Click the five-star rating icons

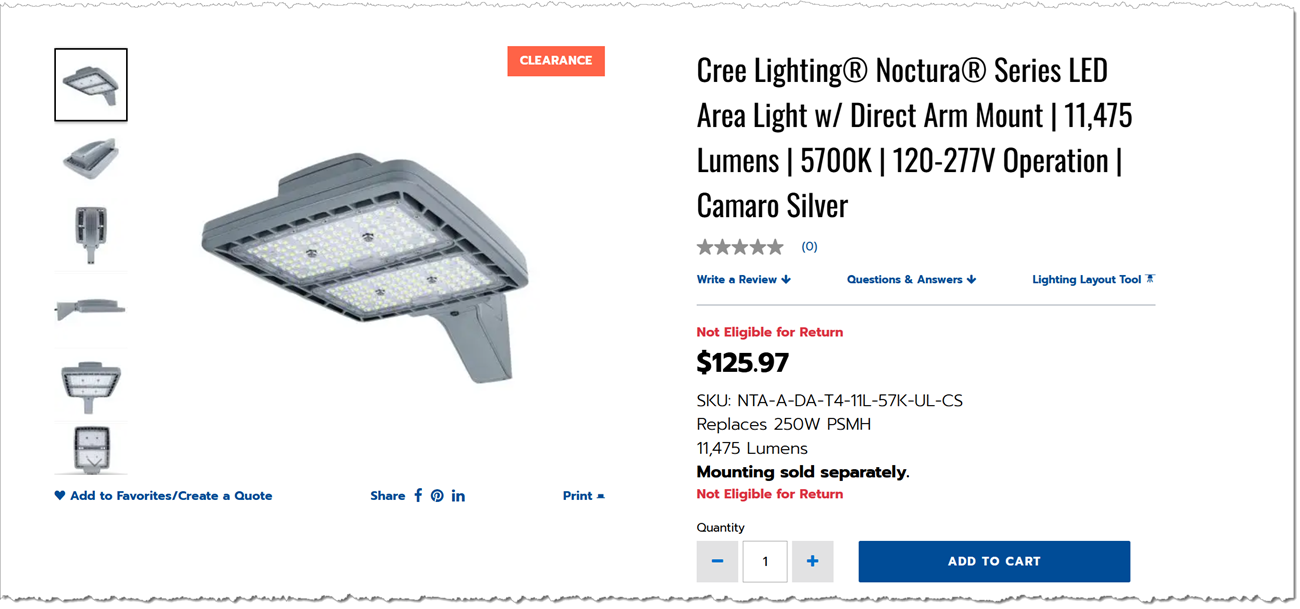pyautogui.click(x=740, y=247)
